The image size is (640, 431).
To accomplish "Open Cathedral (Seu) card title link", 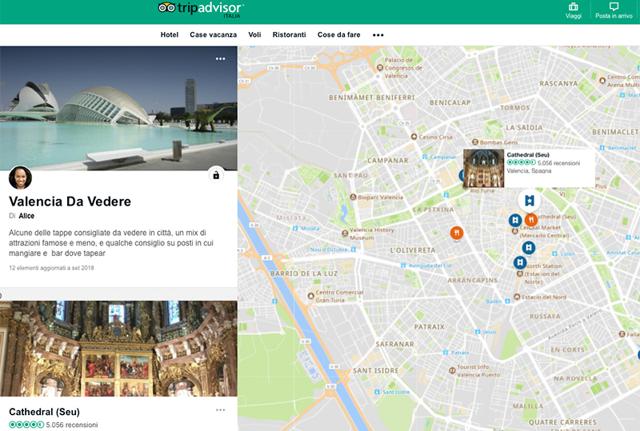I will pos(44,411).
